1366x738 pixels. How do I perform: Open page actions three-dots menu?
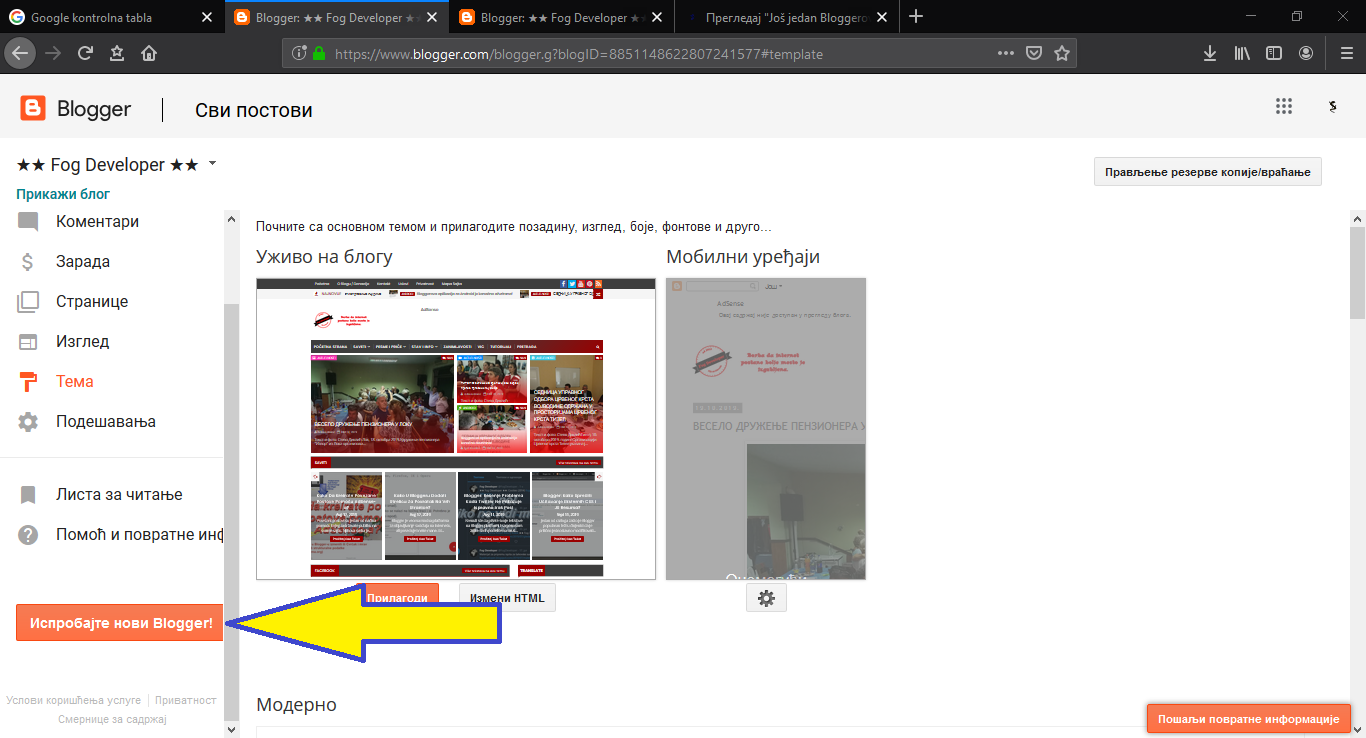[x=1007, y=53]
